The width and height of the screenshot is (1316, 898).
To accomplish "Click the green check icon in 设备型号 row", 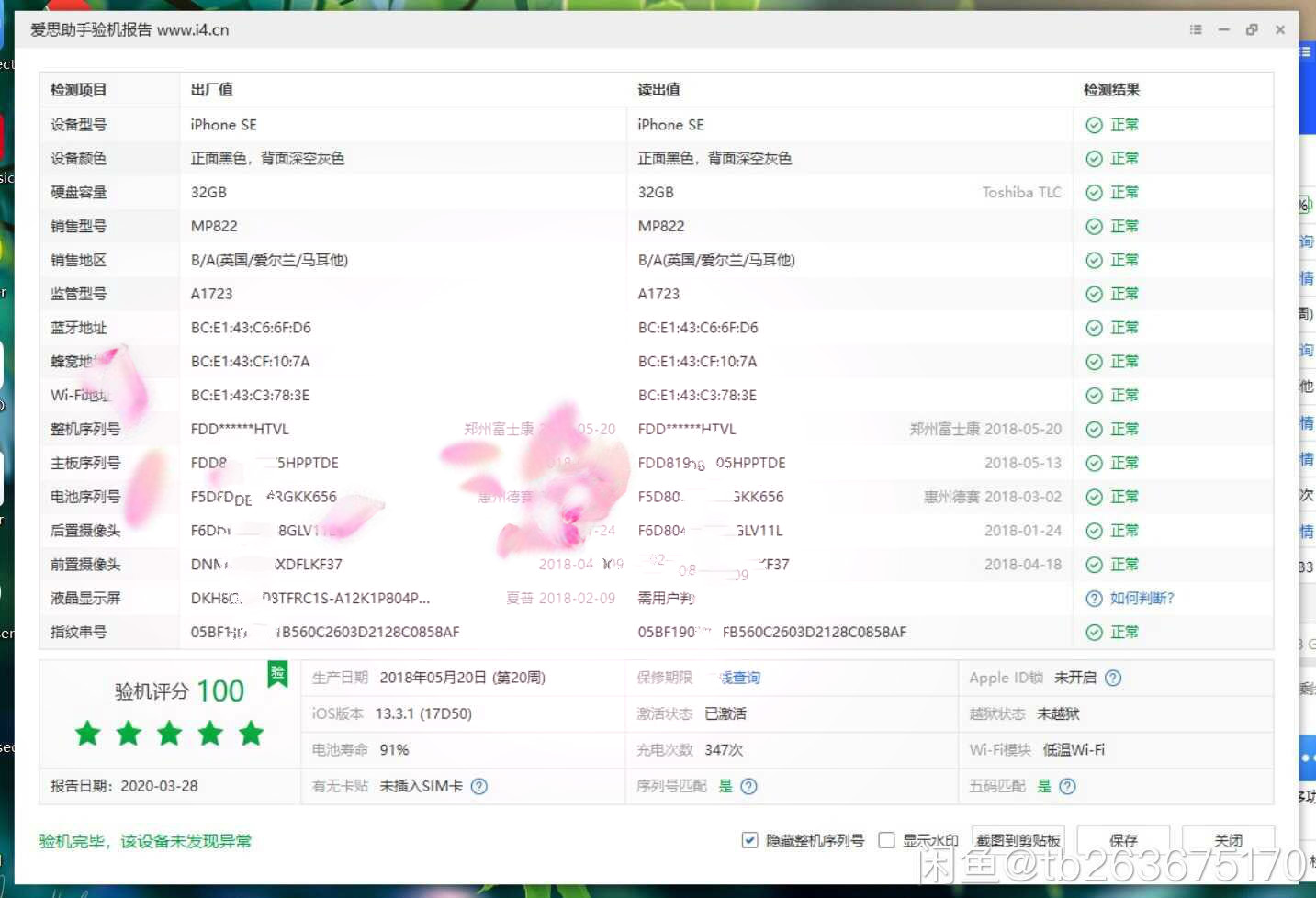I will point(1094,125).
